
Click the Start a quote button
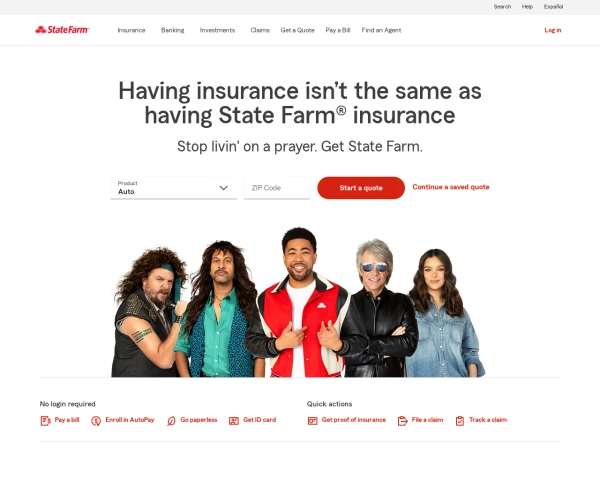(x=361, y=188)
